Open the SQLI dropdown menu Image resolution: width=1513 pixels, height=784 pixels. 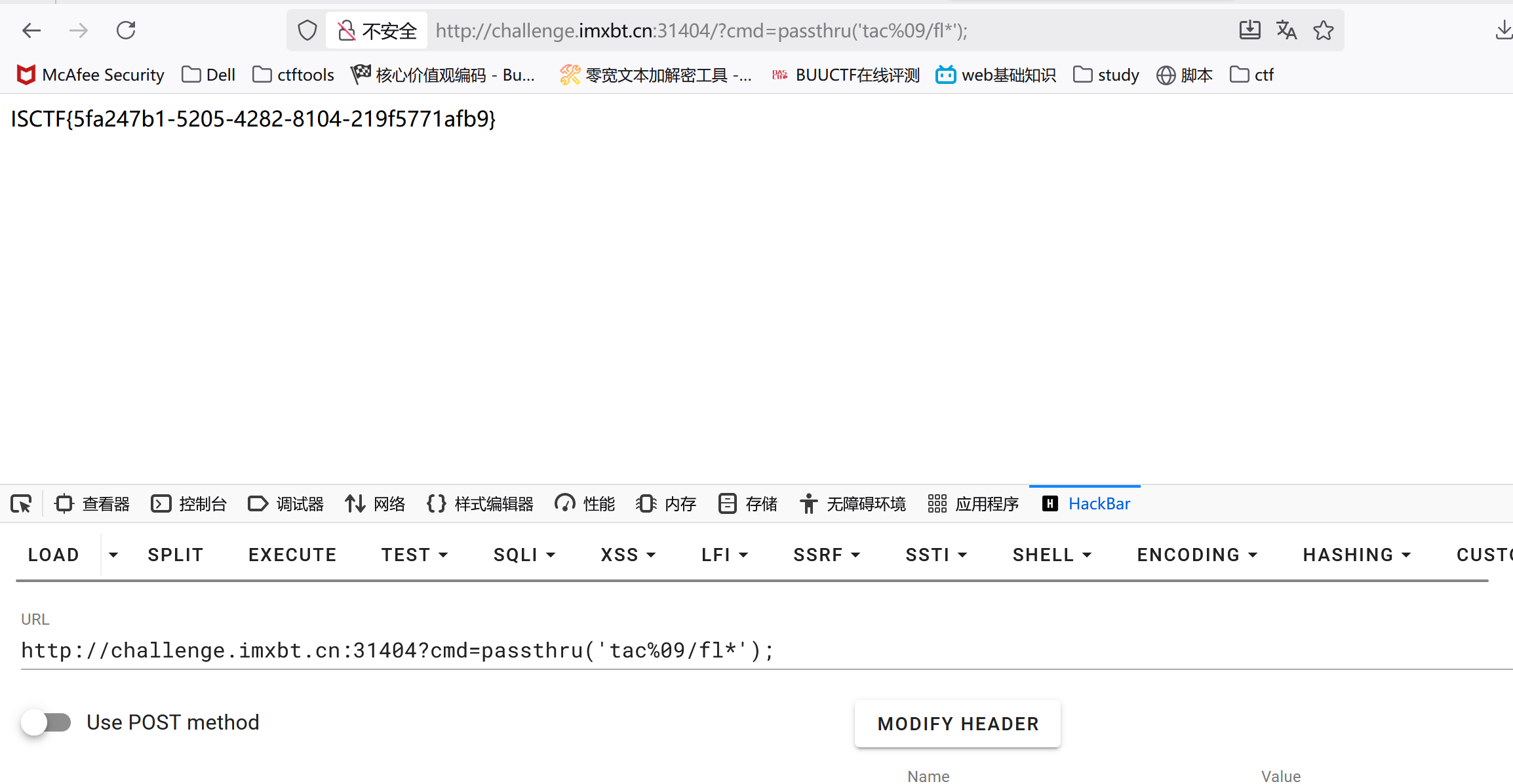pyautogui.click(x=524, y=555)
